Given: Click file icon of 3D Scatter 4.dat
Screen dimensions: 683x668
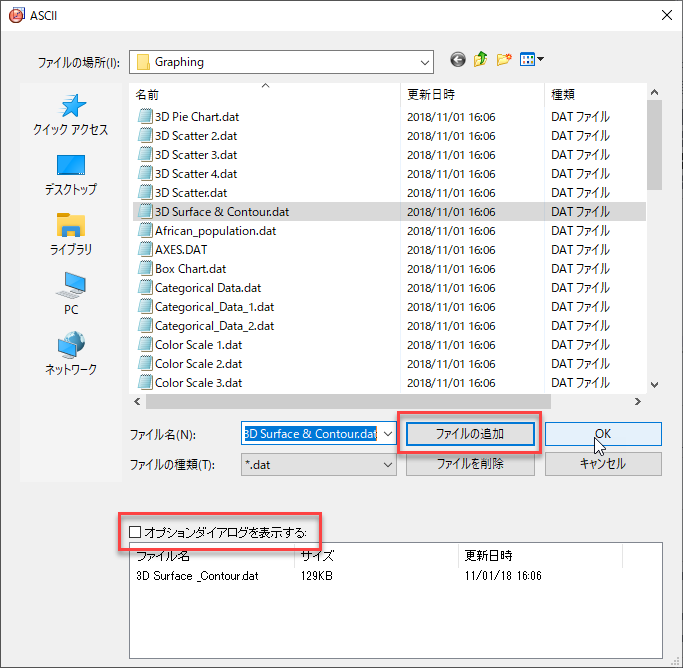Looking at the screenshot, I should 145,174.
